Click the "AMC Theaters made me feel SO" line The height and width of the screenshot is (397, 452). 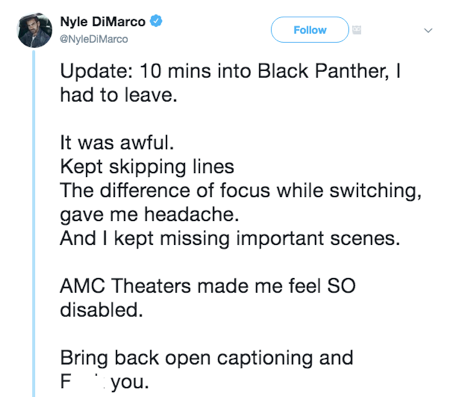[208, 286]
